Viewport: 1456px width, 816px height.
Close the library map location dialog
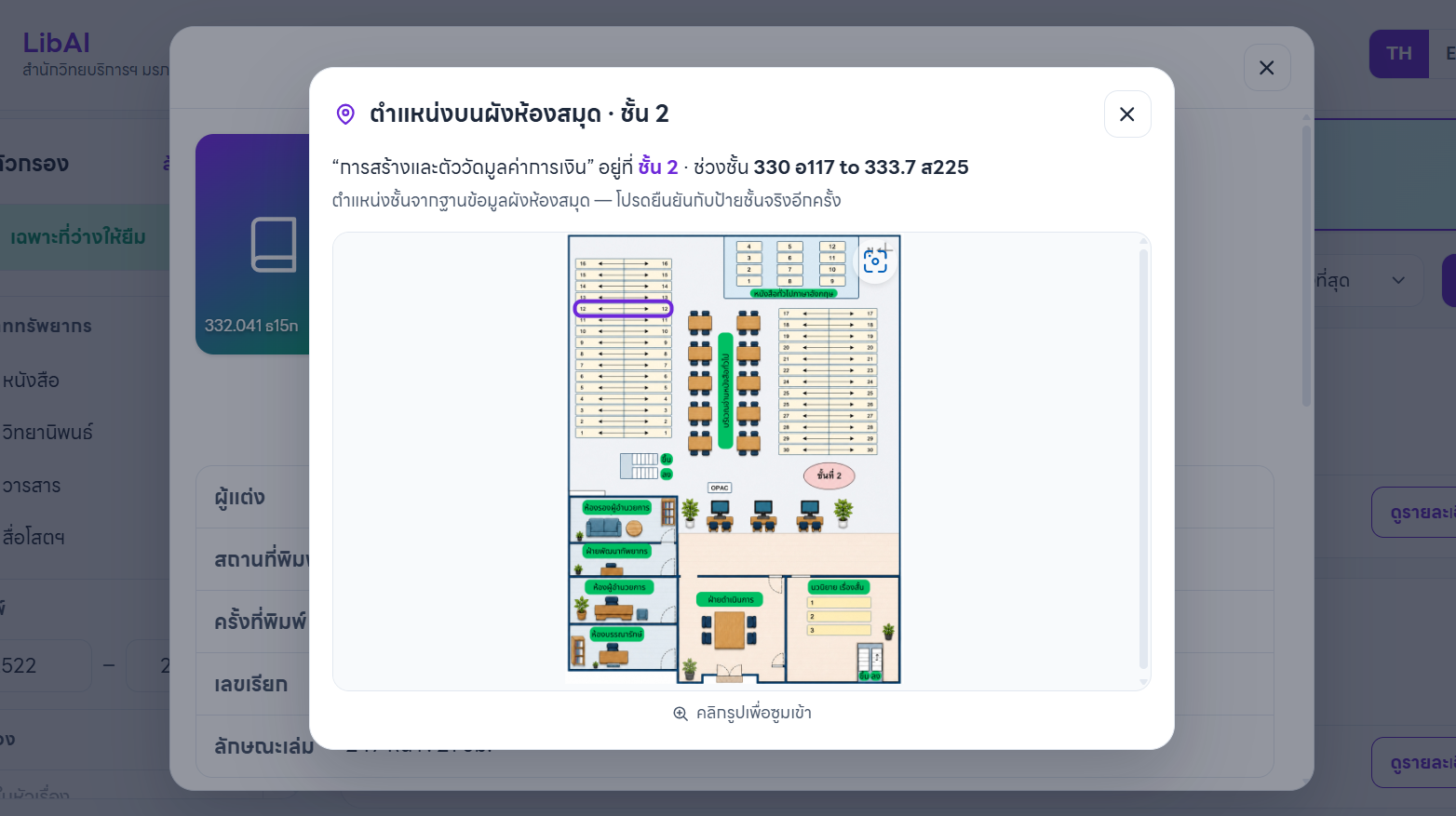tap(1126, 114)
